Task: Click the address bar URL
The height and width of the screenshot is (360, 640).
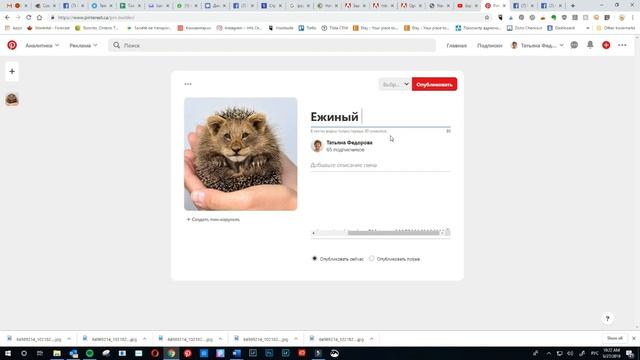Action: [96, 18]
